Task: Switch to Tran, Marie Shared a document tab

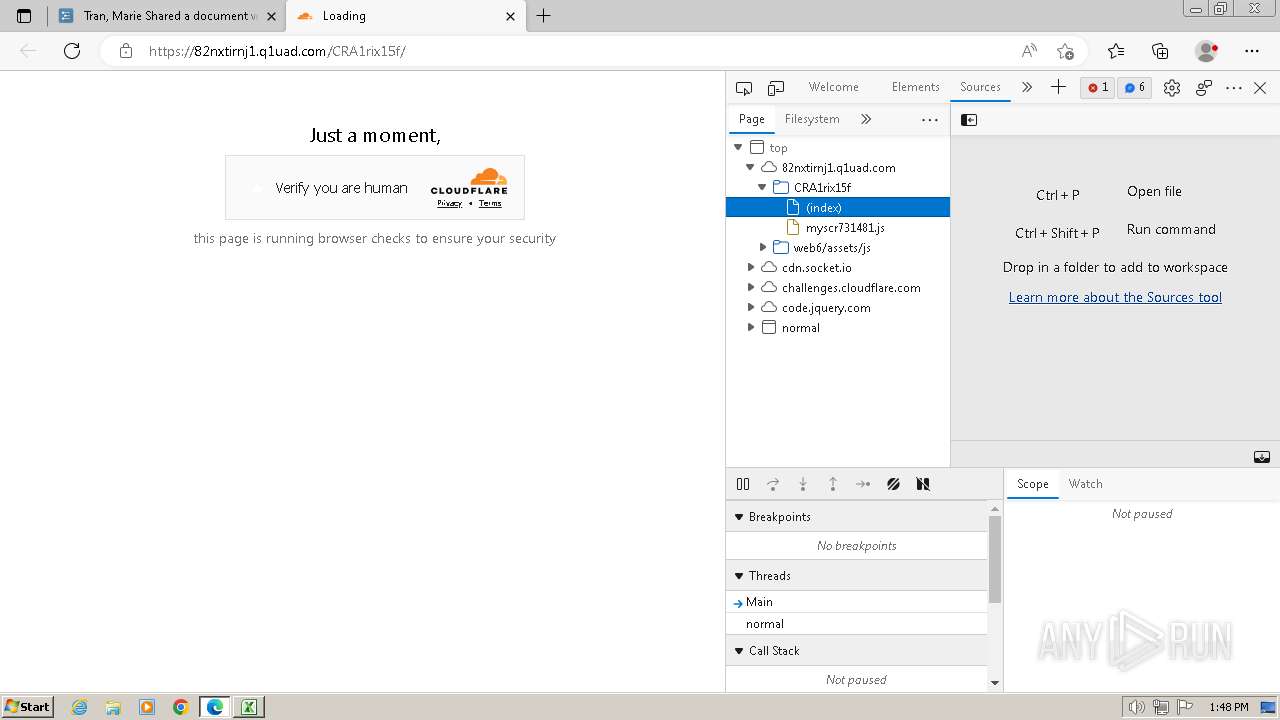Action: click(x=167, y=16)
